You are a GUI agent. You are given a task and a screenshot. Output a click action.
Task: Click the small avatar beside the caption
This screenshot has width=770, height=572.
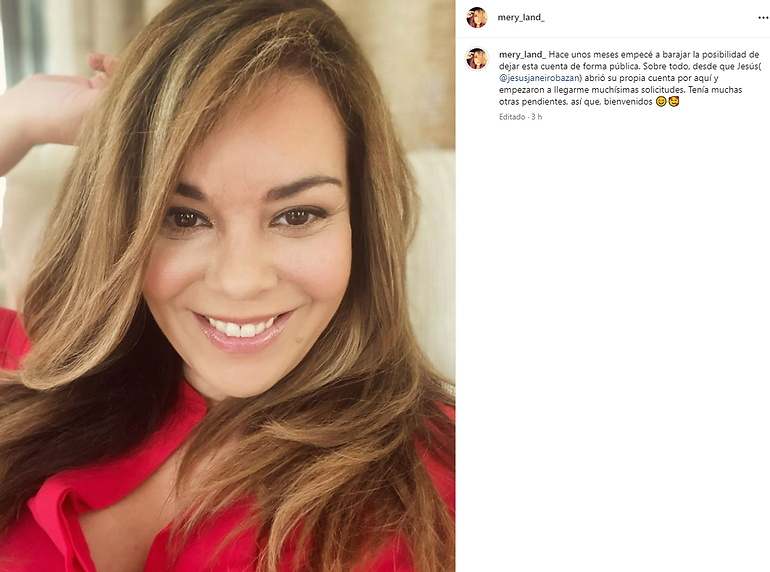[x=476, y=59]
